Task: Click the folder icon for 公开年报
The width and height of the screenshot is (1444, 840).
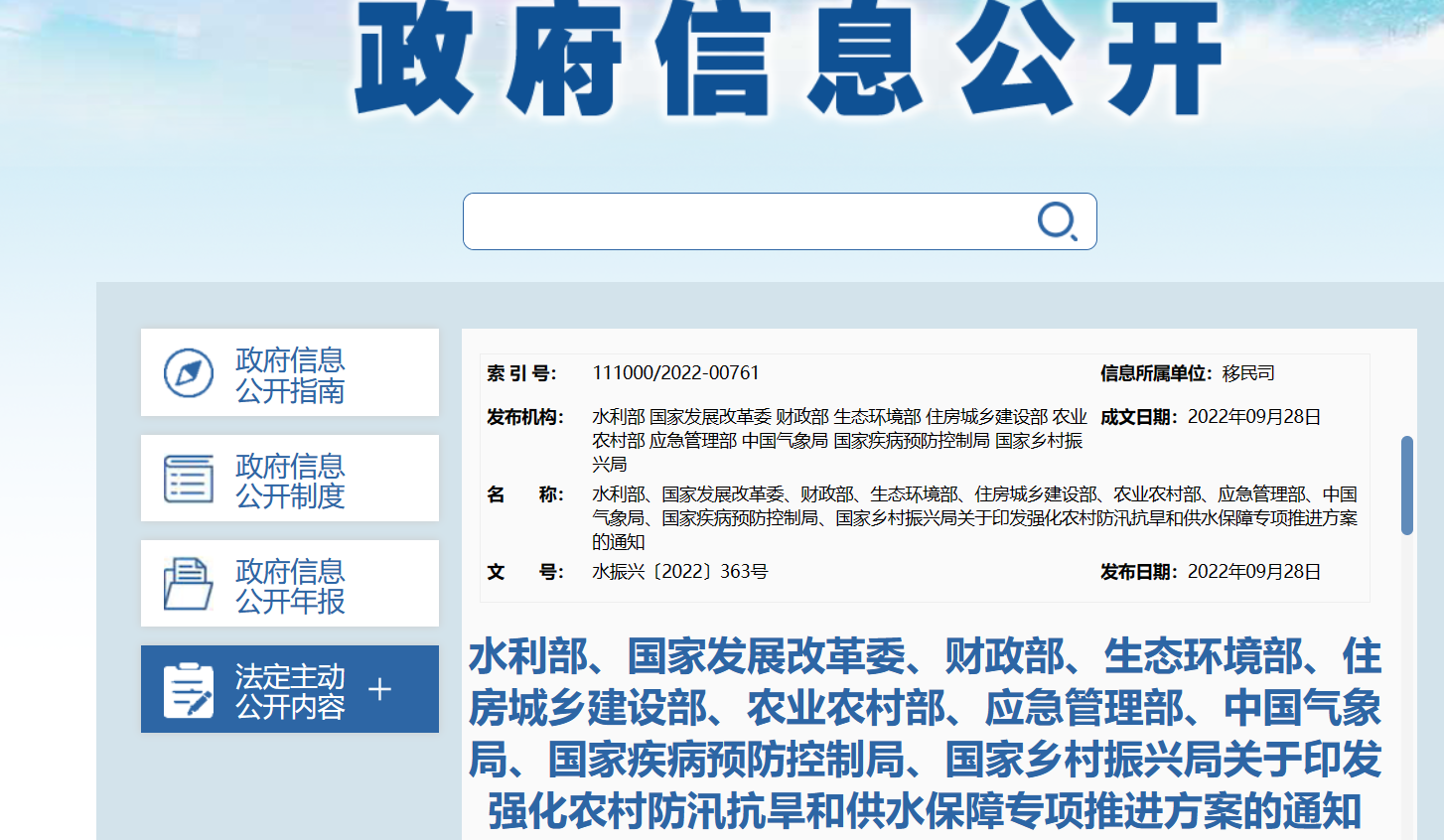Action: (189, 584)
